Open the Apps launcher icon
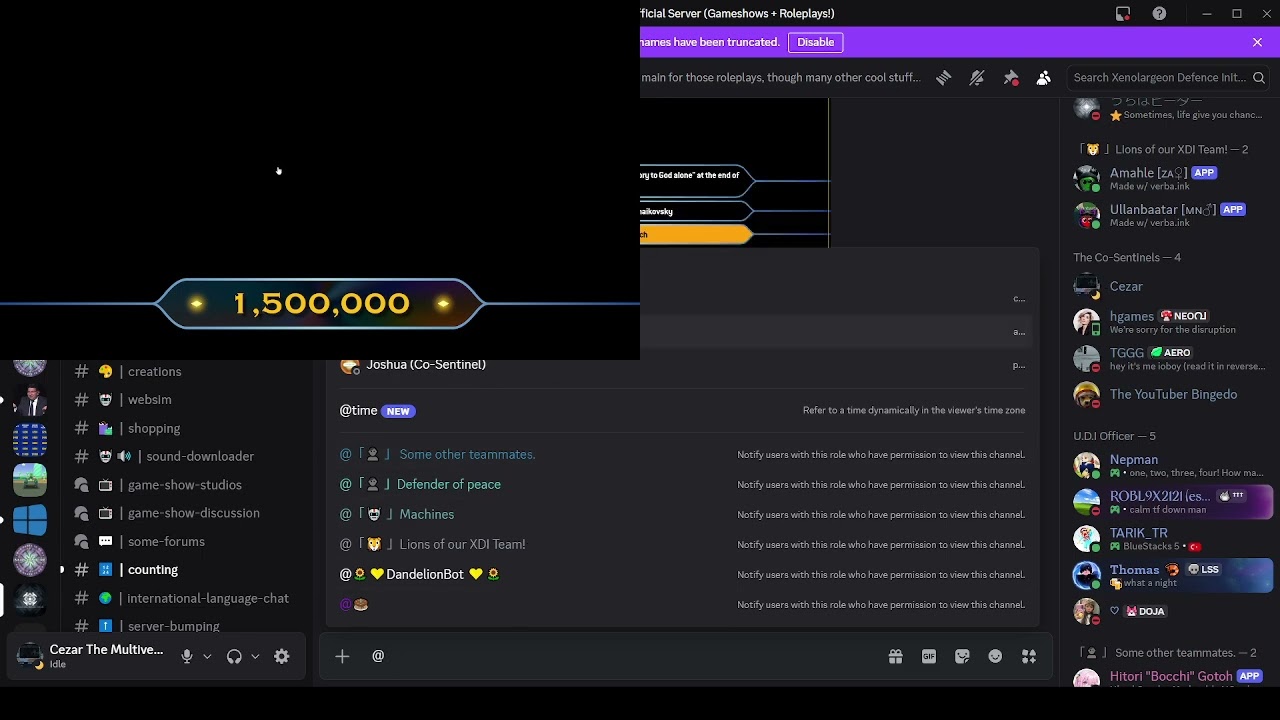The width and height of the screenshot is (1280, 720). click(x=1029, y=657)
